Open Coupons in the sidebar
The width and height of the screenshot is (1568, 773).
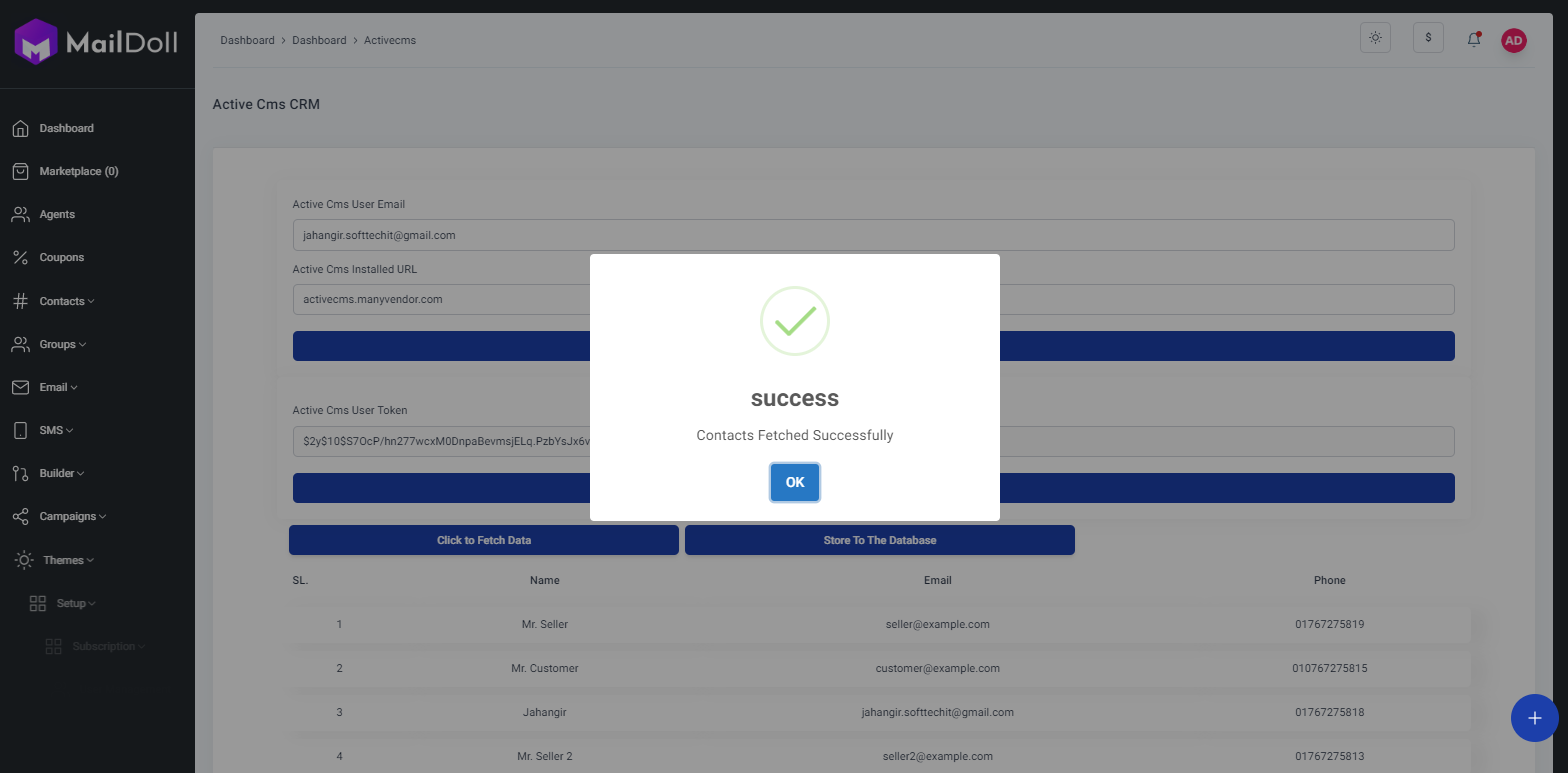point(62,257)
